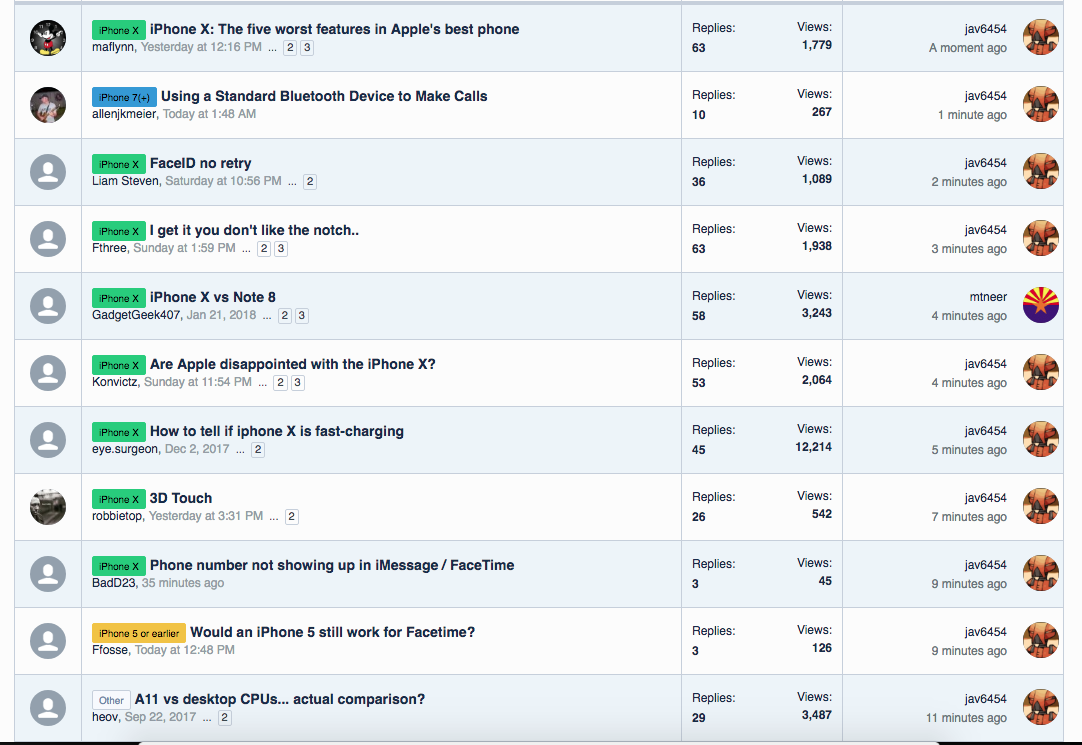
Task: Jump to page 2 of A11 vs desktop CPUs
Action: [x=224, y=717]
